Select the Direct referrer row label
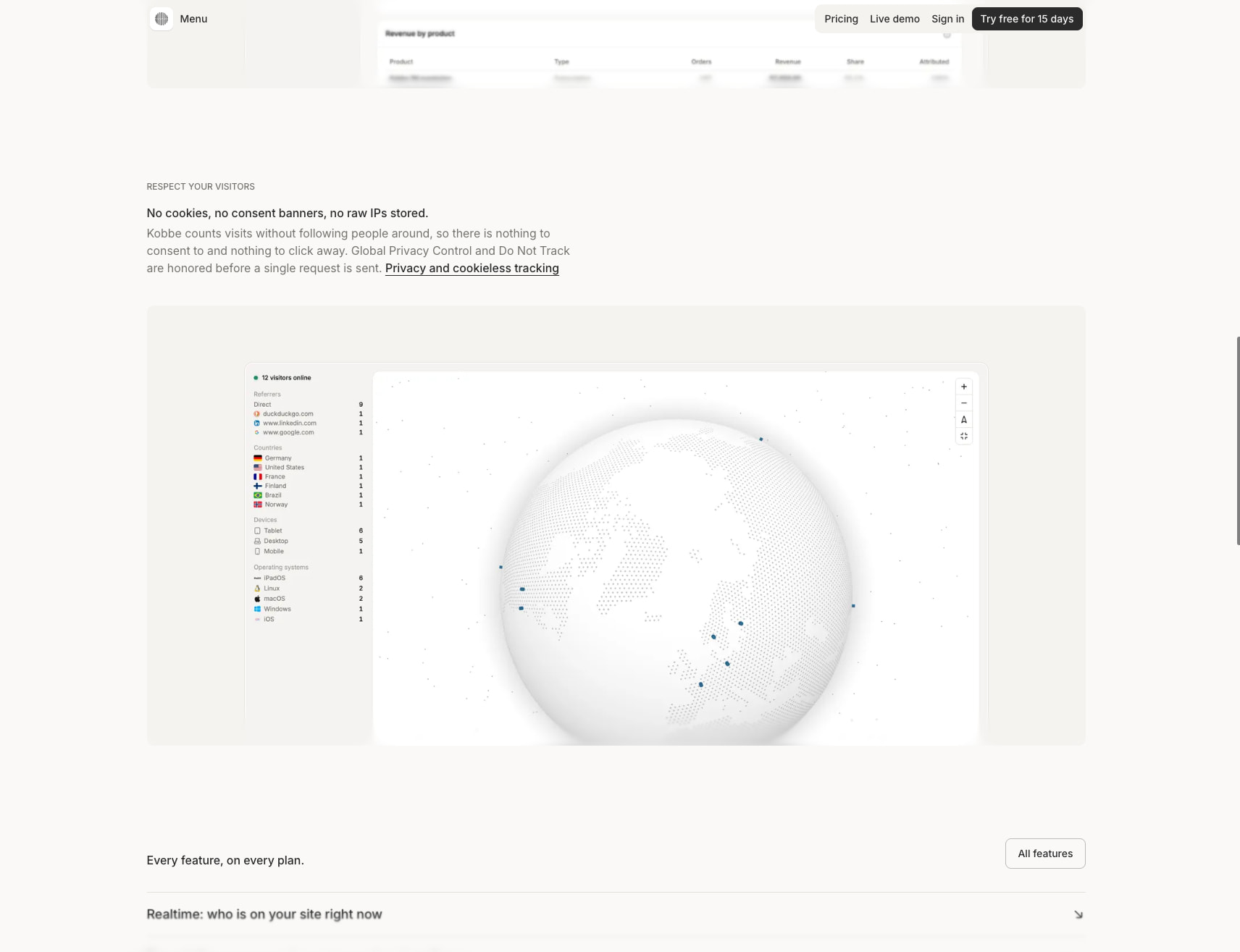1240x952 pixels. pyautogui.click(x=262, y=405)
